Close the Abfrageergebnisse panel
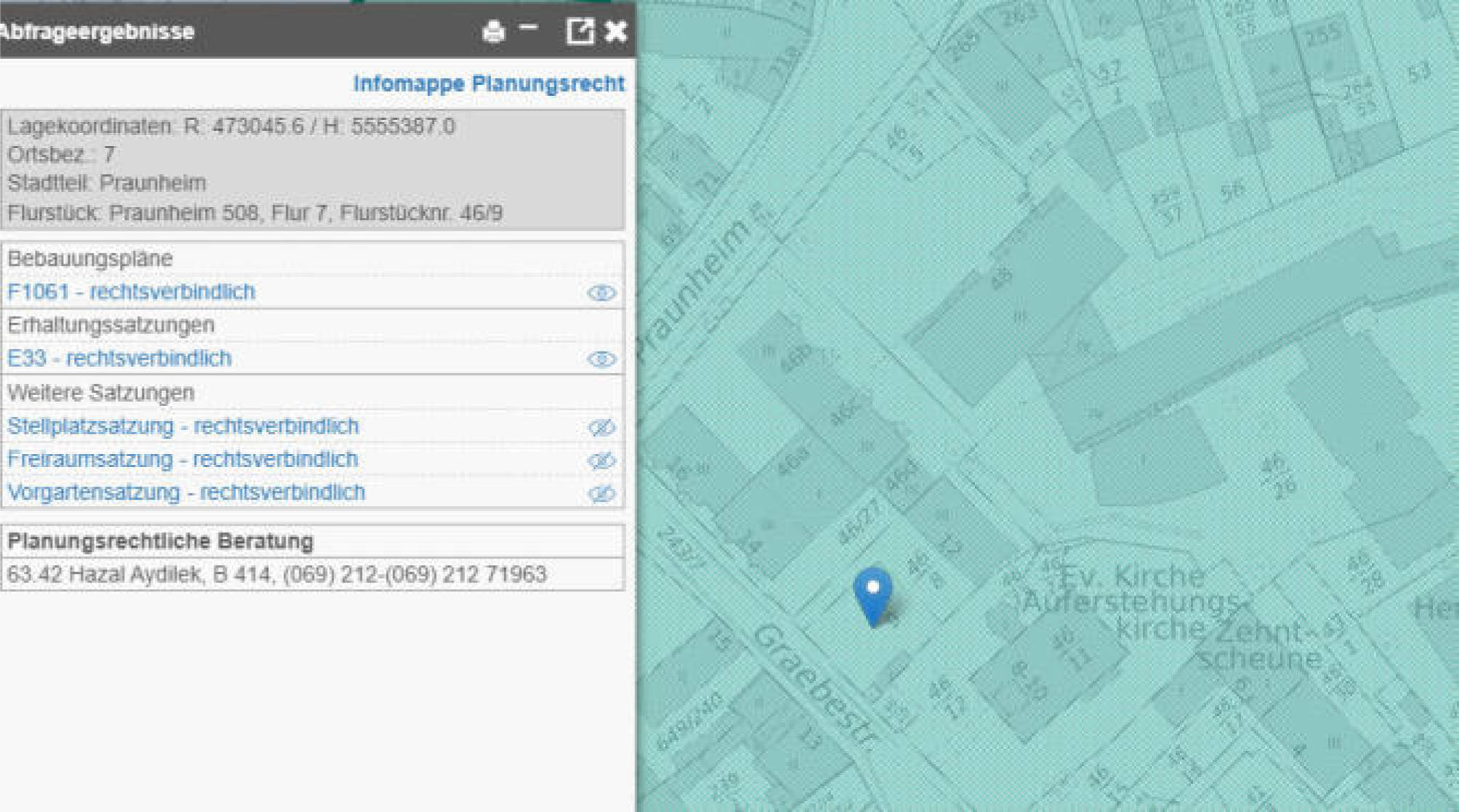Image resolution: width=1459 pixels, height=812 pixels. point(615,31)
